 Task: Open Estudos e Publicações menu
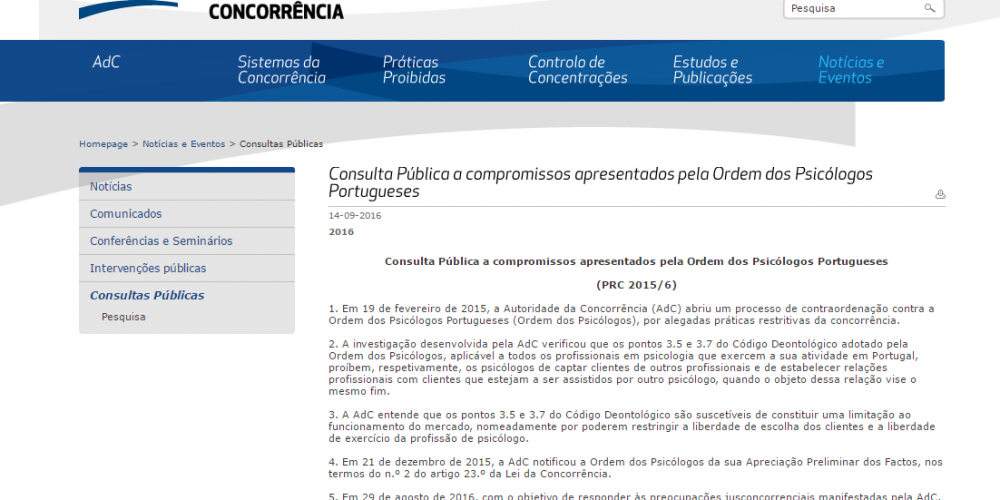click(x=712, y=70)
